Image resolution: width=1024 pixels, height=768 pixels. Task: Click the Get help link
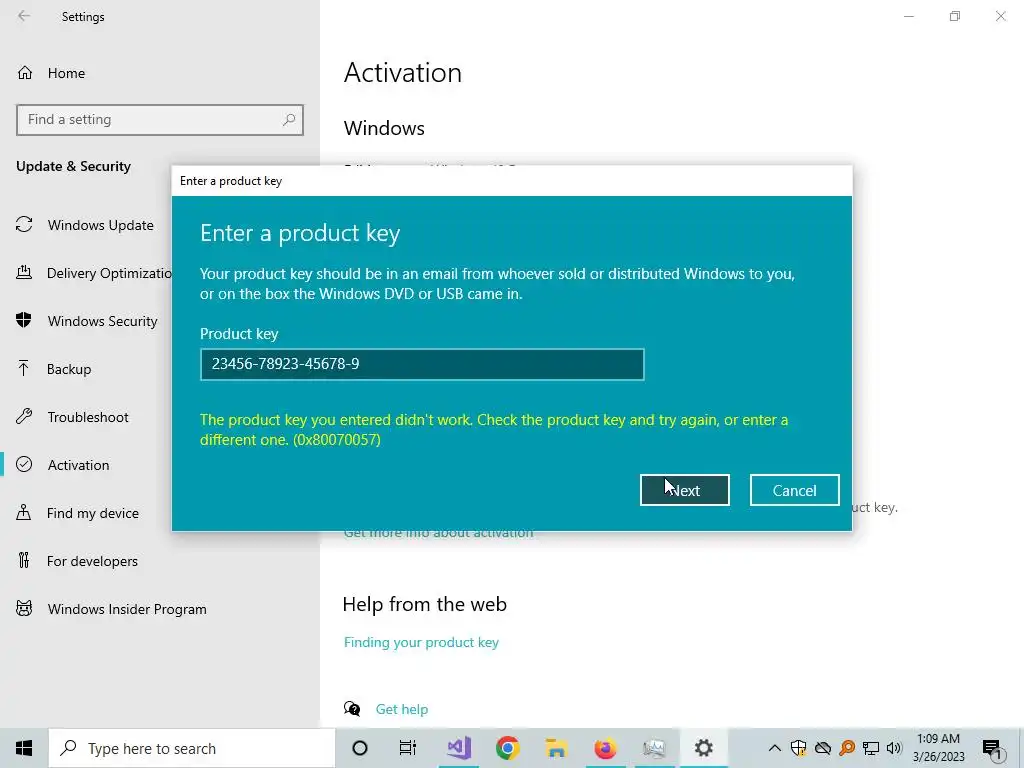point(402,709)
